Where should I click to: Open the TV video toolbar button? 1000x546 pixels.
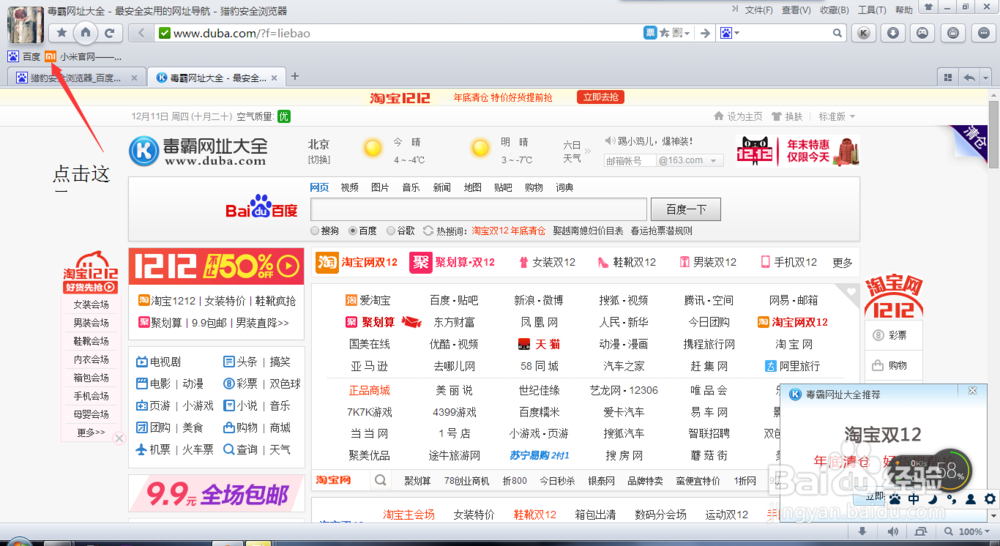(953, 33)
